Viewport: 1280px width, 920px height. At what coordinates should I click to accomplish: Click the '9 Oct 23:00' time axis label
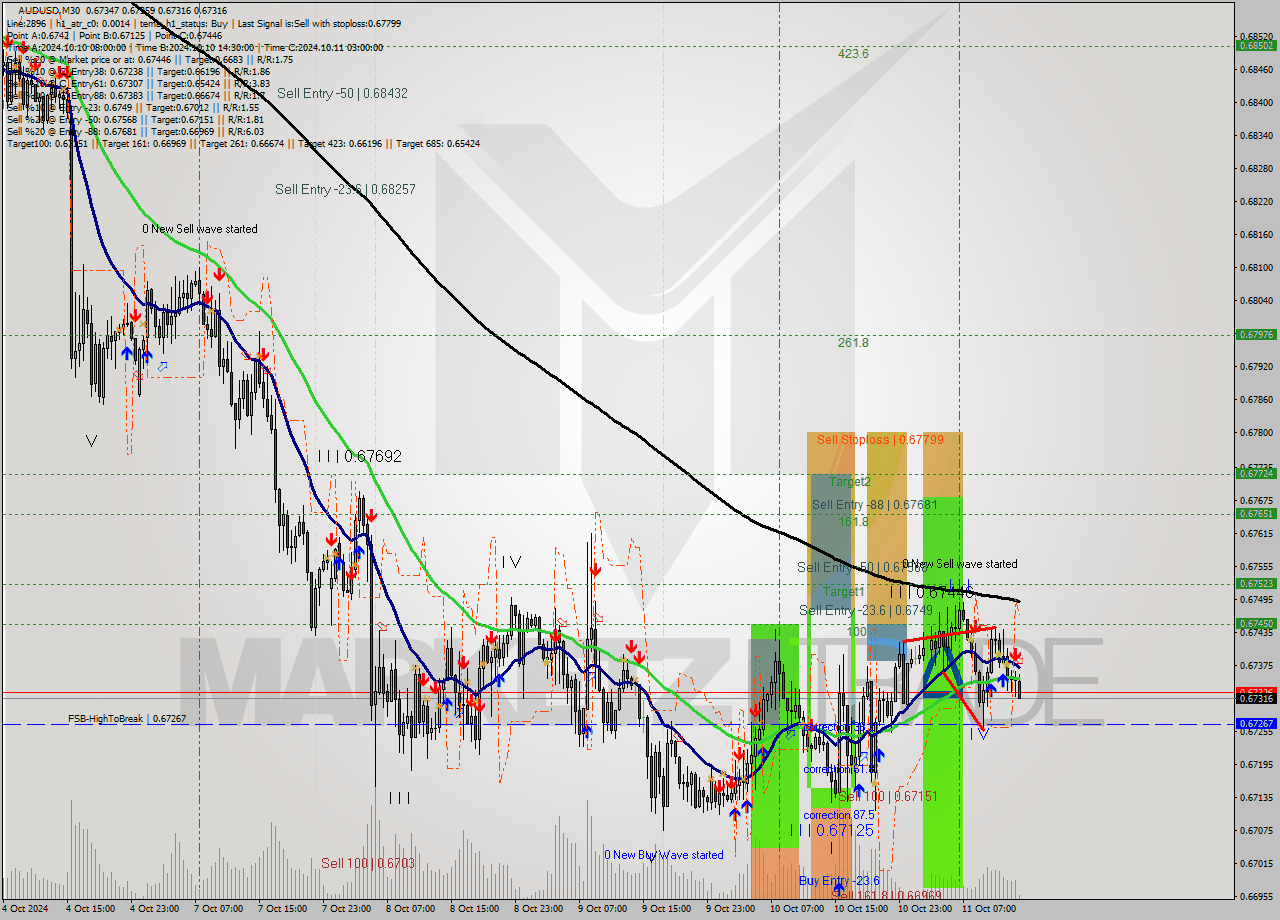730,909
